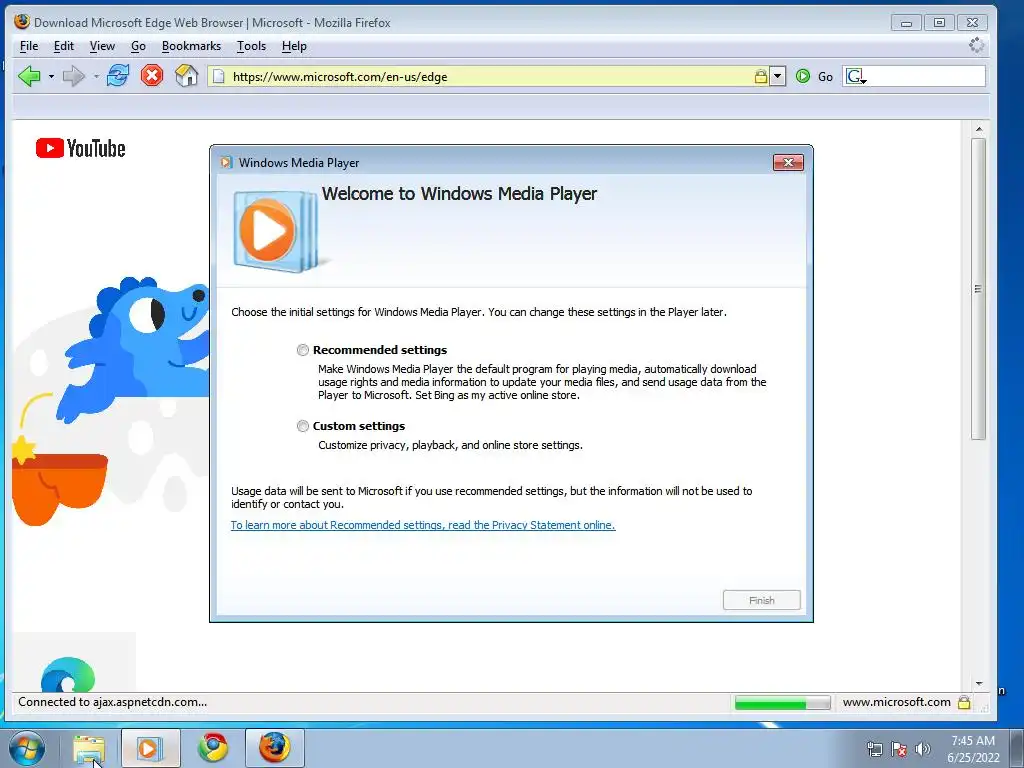Click the large Windows Media Player logo
This screenshot has height=768, width=1024.
pyautogui.click(x=275, y=231)
